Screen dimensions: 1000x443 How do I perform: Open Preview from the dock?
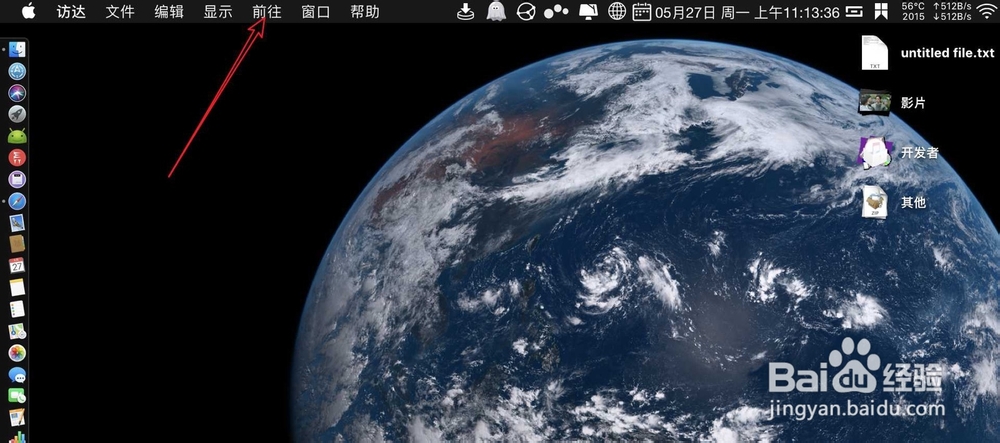tap(17, 222)
